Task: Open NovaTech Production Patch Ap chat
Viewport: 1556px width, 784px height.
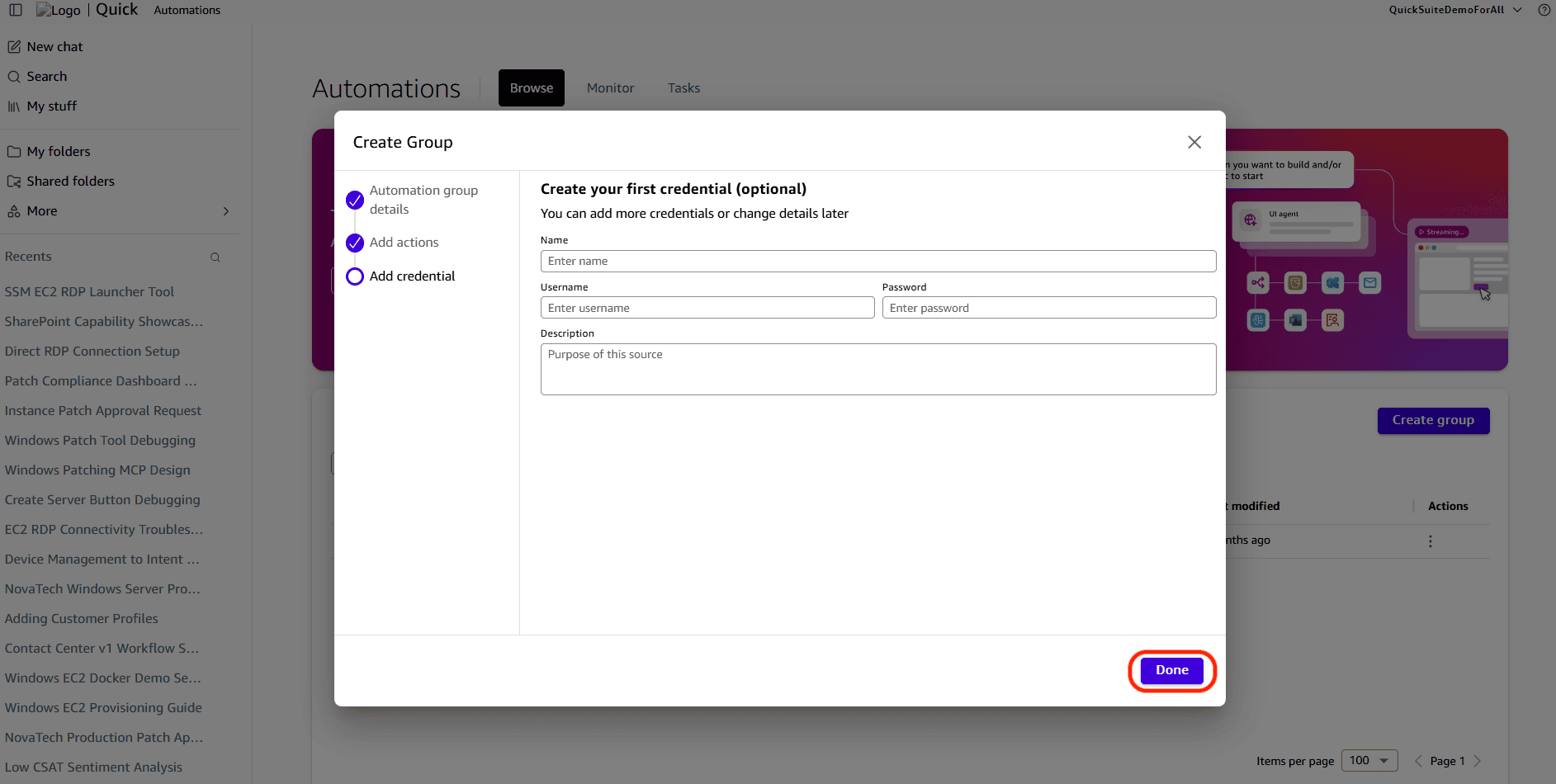Action: tap(104, 738)
